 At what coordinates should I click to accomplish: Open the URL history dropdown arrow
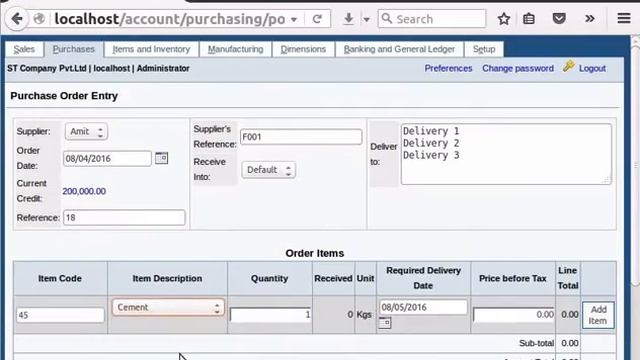(294, 19)
